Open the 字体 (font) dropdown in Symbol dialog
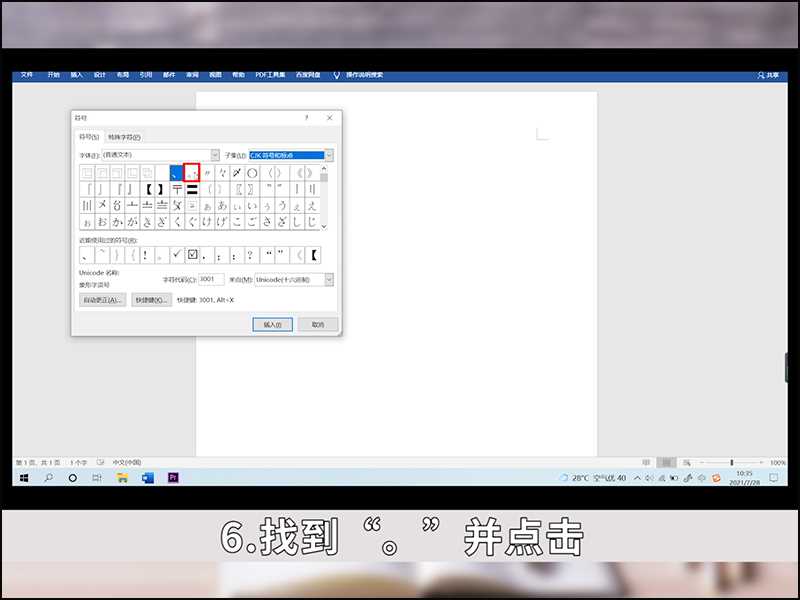The height and width of the screenshot is (600, 800). (213, 155)
